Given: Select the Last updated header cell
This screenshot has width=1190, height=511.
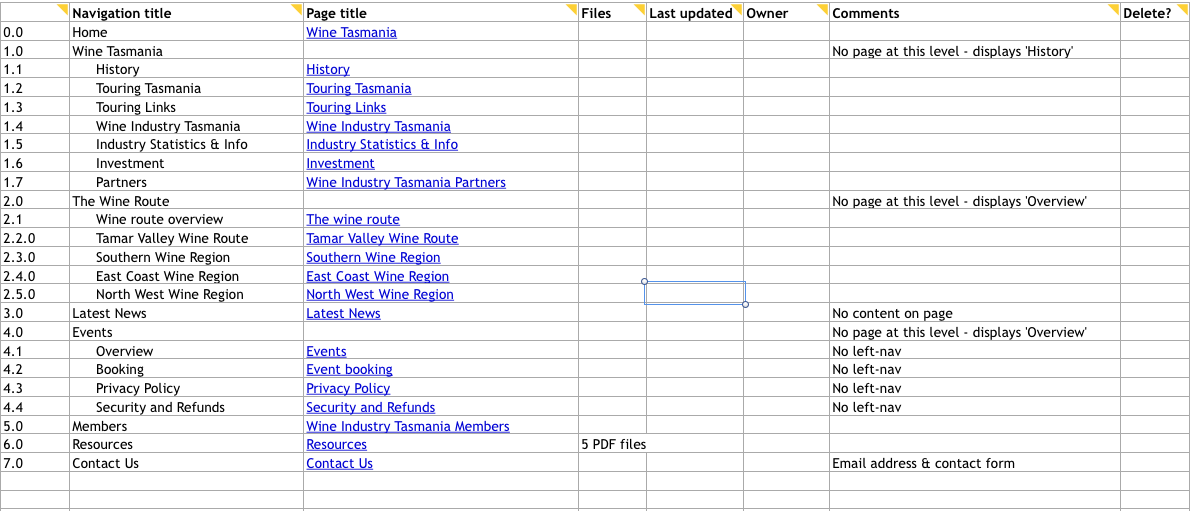Looking at the screenshot, I should coord(695,13).
